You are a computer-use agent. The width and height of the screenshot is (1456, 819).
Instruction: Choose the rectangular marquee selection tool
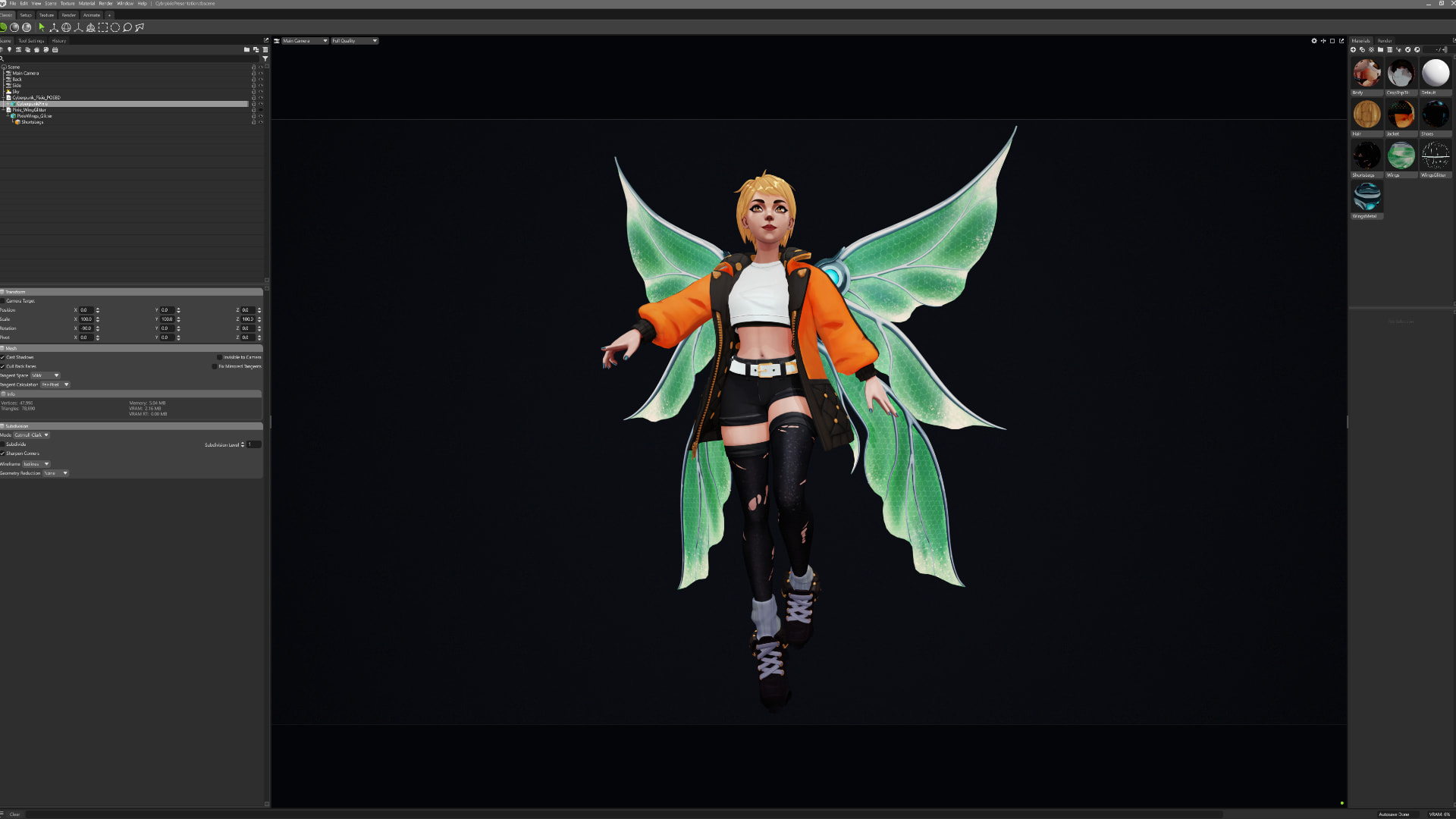(x=103, y=27)
